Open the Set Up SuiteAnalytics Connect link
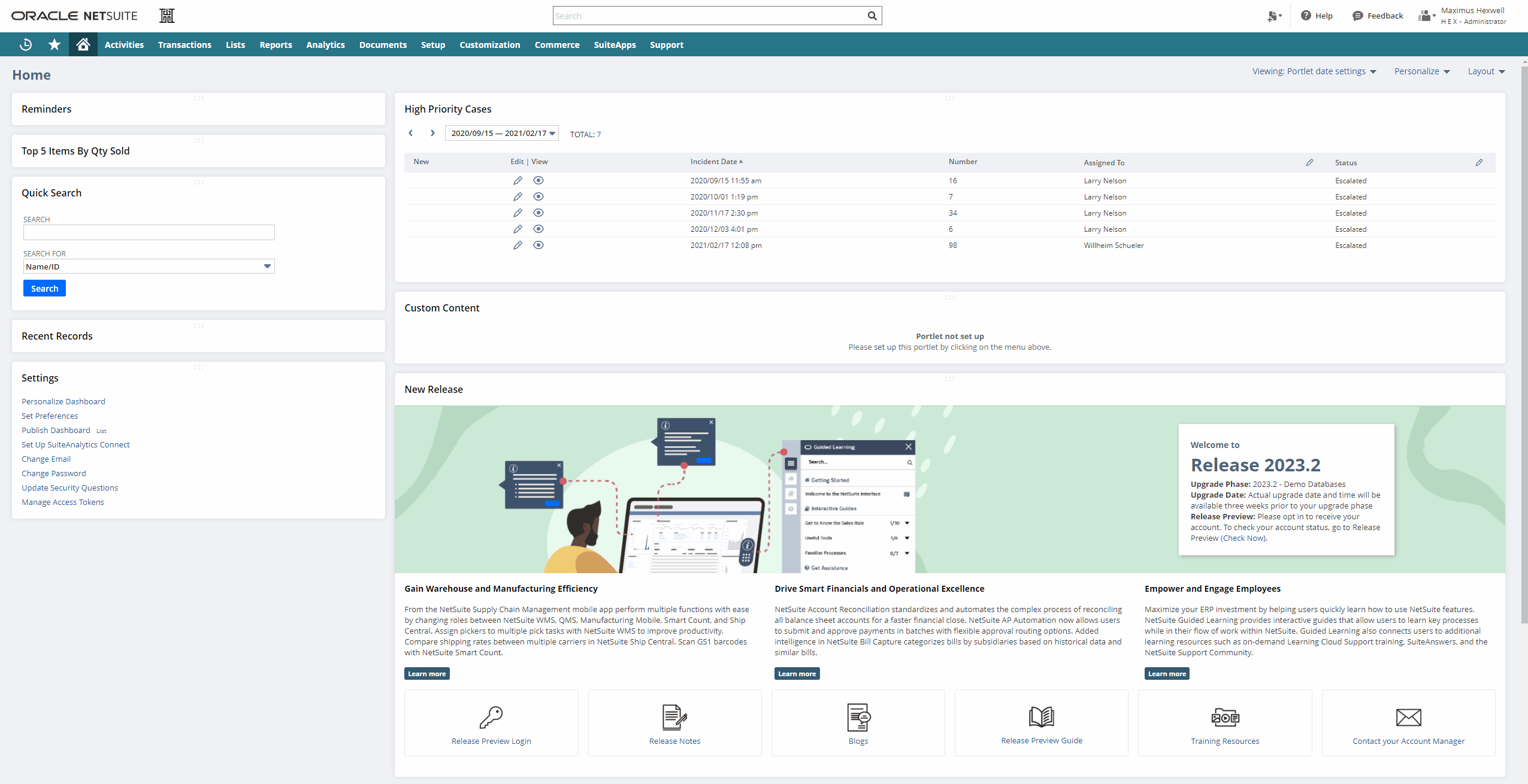Viewport: 1528px width, 784px height. (x=75, y=444)
